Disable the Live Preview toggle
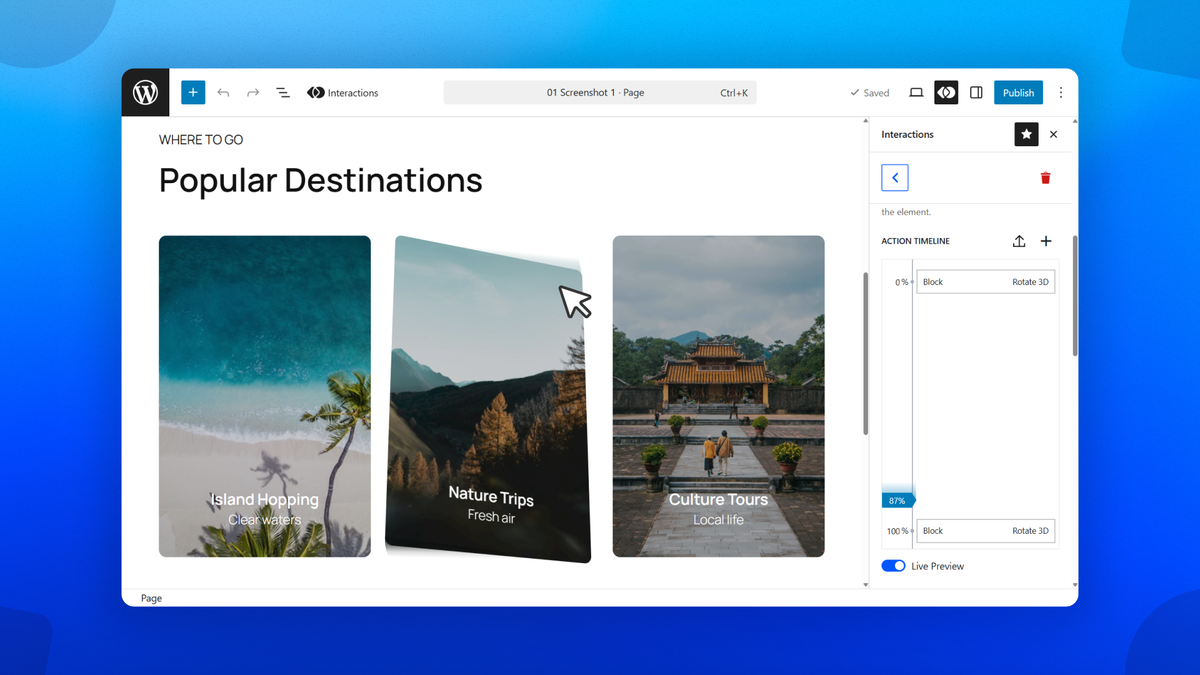This screenshot has height=675, width=1200. point(893,565)
